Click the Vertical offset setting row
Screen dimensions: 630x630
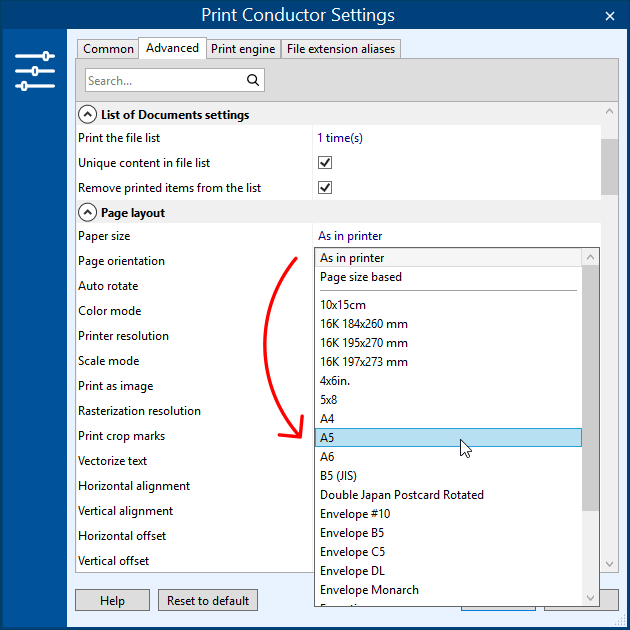[x=194, y=560]
